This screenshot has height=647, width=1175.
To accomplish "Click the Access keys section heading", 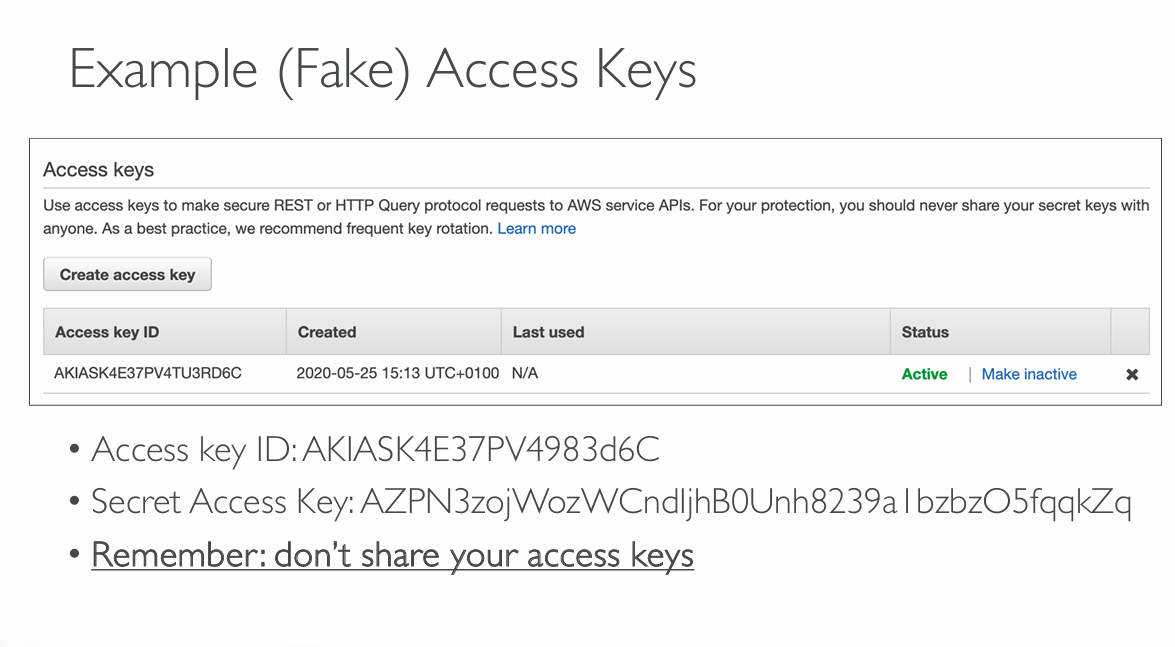I will pos(99,170).
